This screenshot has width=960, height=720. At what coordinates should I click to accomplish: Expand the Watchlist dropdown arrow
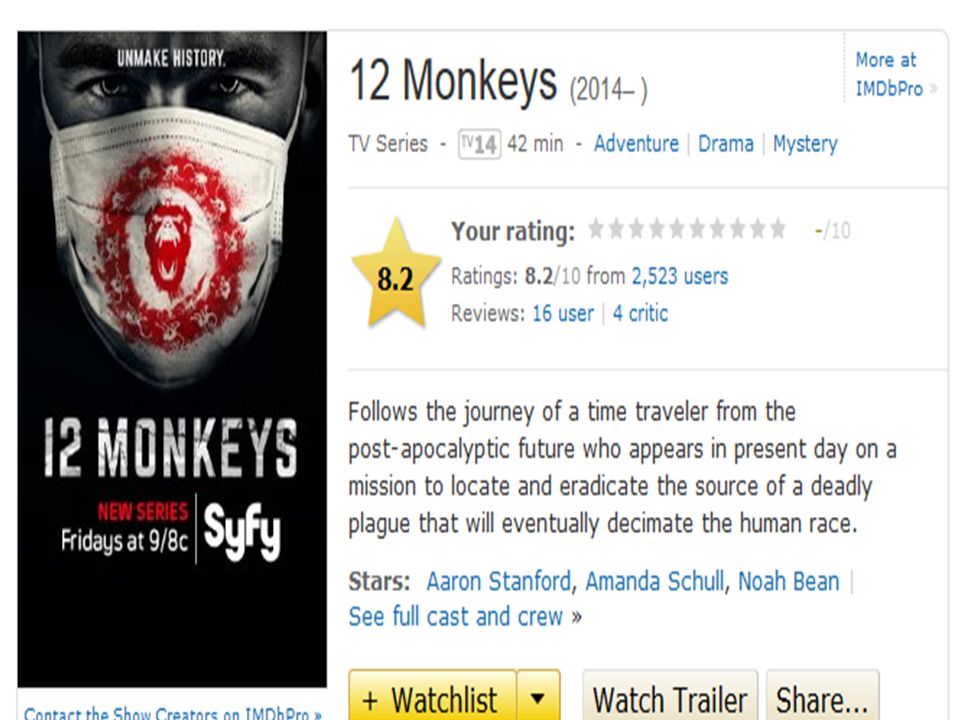538,697
